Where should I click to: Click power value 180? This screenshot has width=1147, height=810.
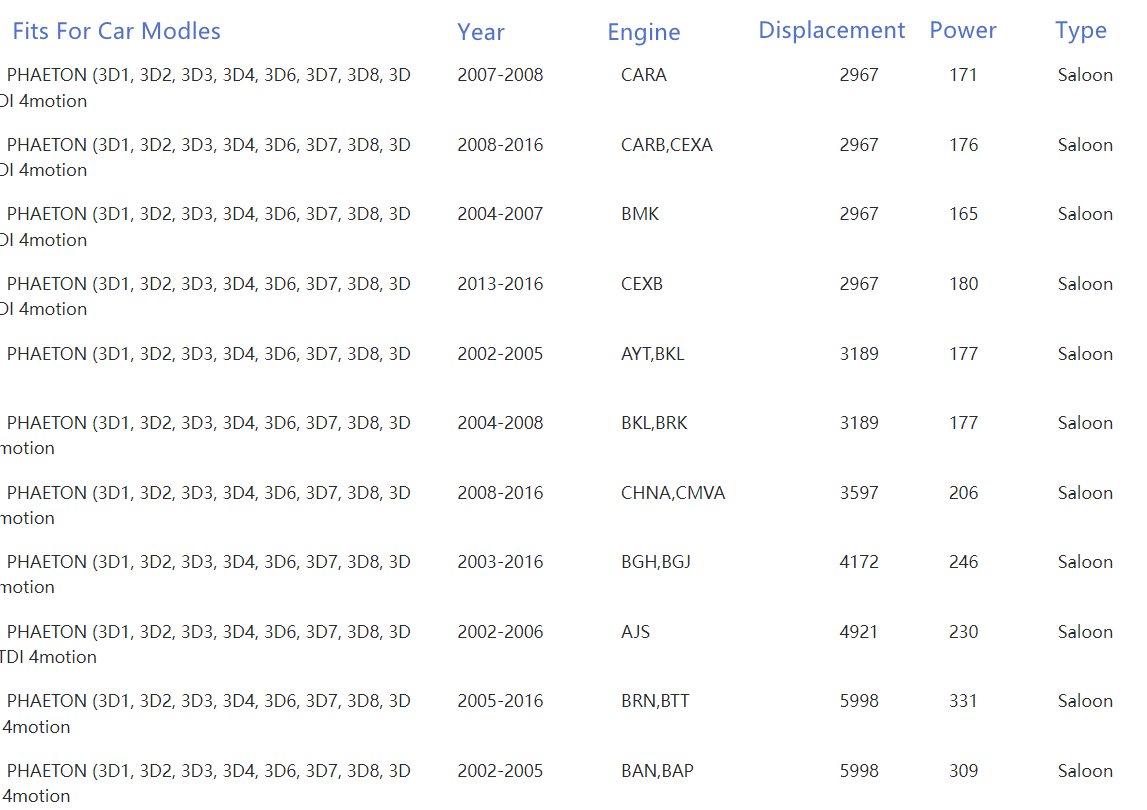click(963, 284)
